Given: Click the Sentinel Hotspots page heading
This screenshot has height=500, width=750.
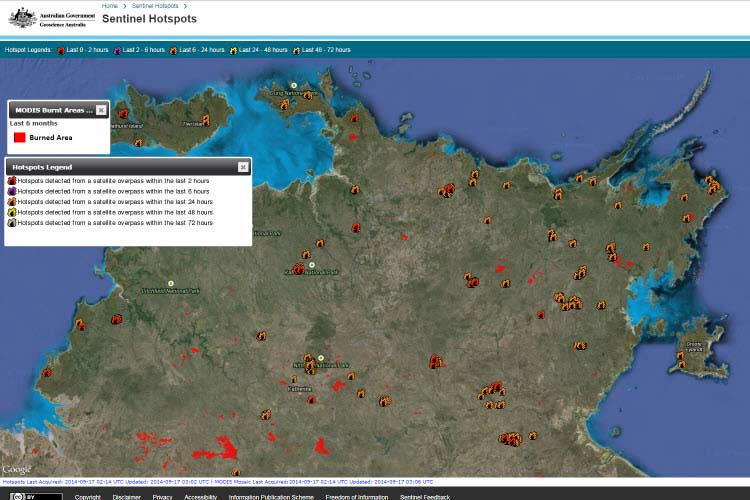Looking at the screenshot, I should [x=149, y=19].
